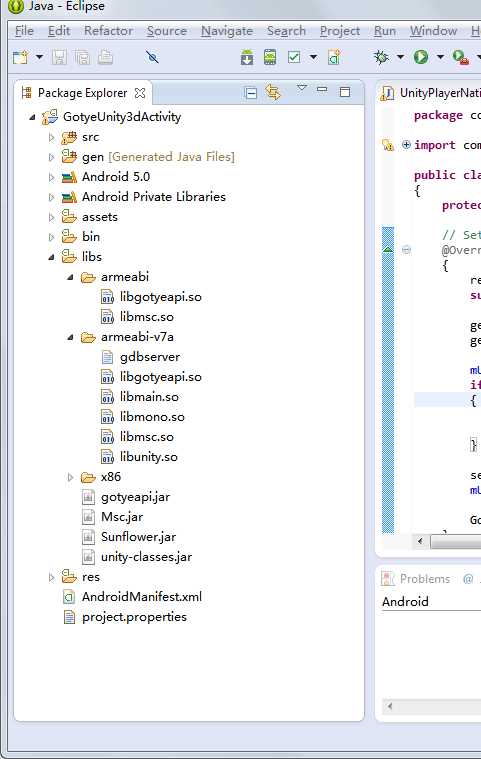Open the Source menu
This screenshot has width=481, height=759.
(167, 31)
